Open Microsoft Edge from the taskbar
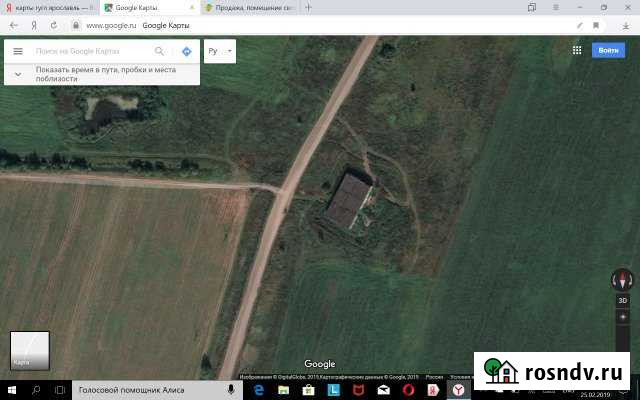Viewport: 640px width, 400px height. pos(258,389)
